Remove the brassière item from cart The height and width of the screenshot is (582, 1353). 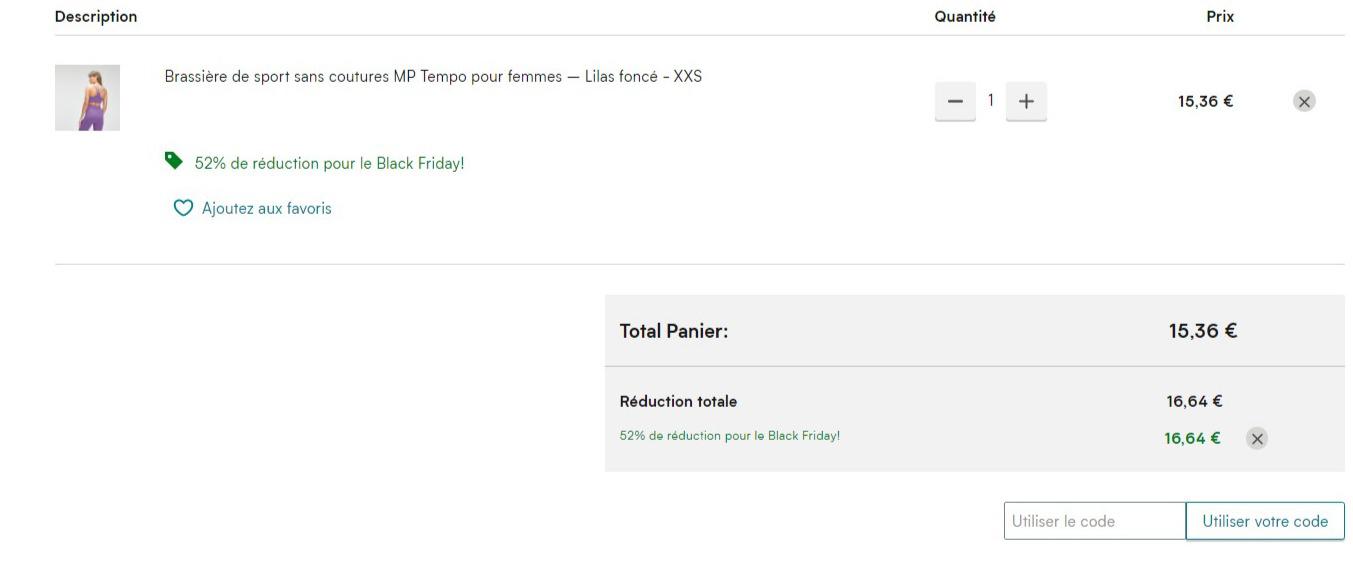(1304, 101)
